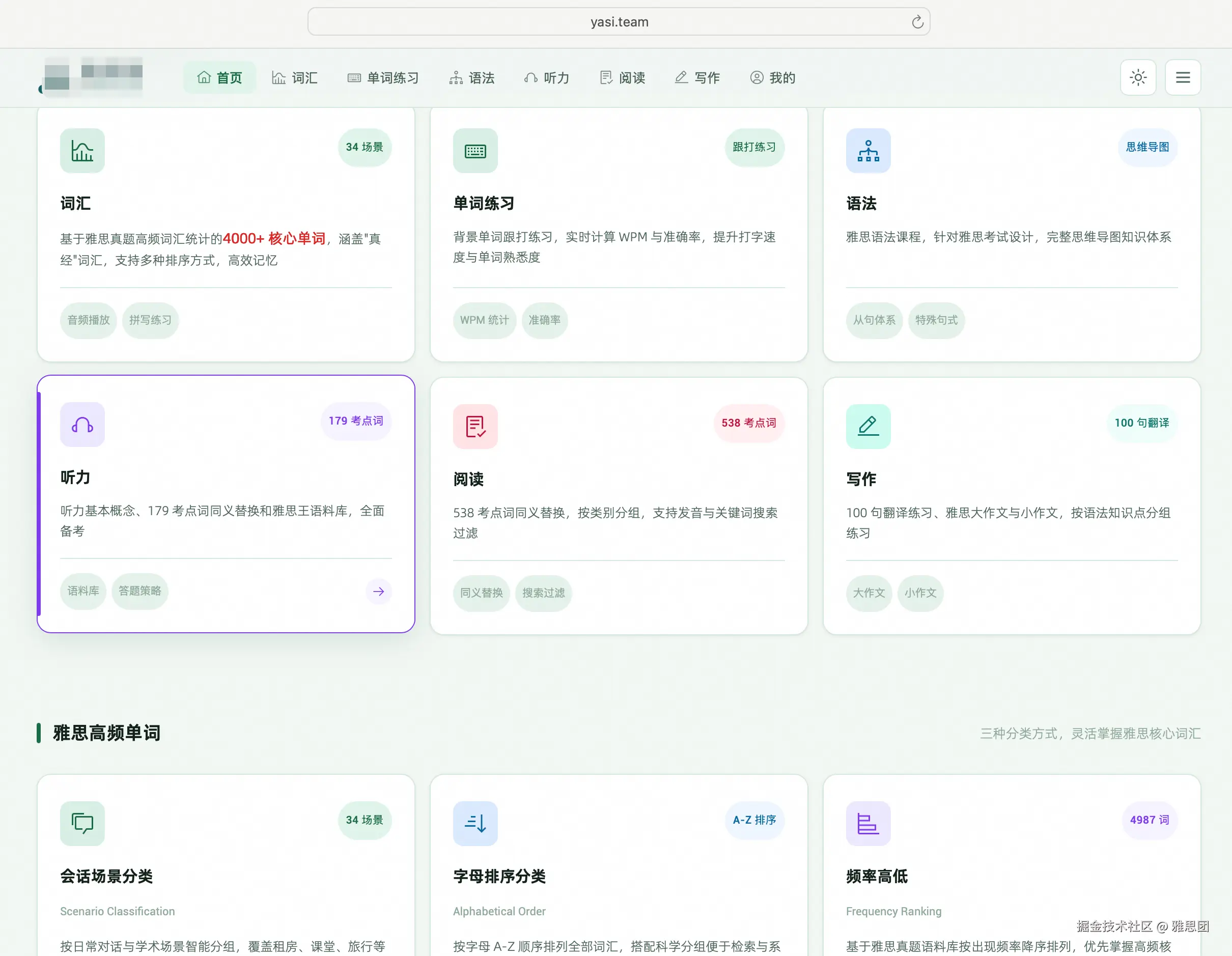Click the chart icon on the 词汇 card
The height and width of the screenshot is (956, 1232).
pyautogui.click(x=82, y=151)
